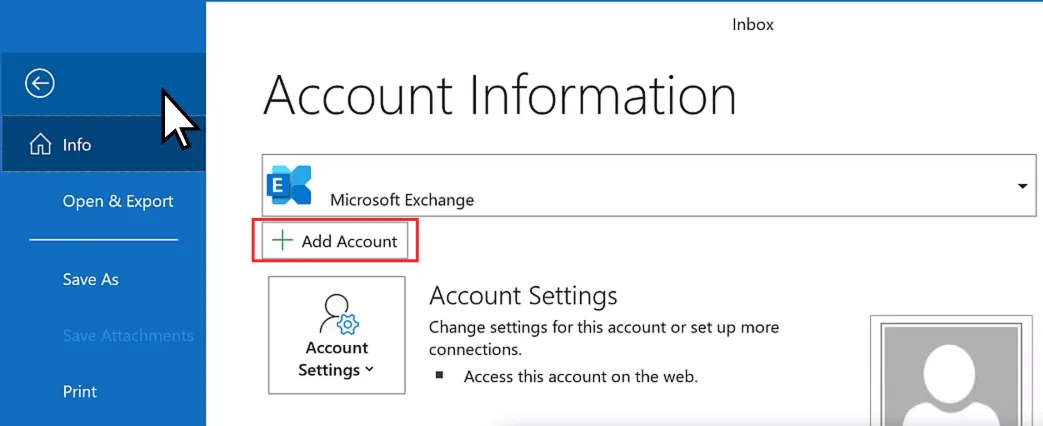The image size is (1043, 426).
Task: Click the Account Settings section heading
Action: point(523,296)
